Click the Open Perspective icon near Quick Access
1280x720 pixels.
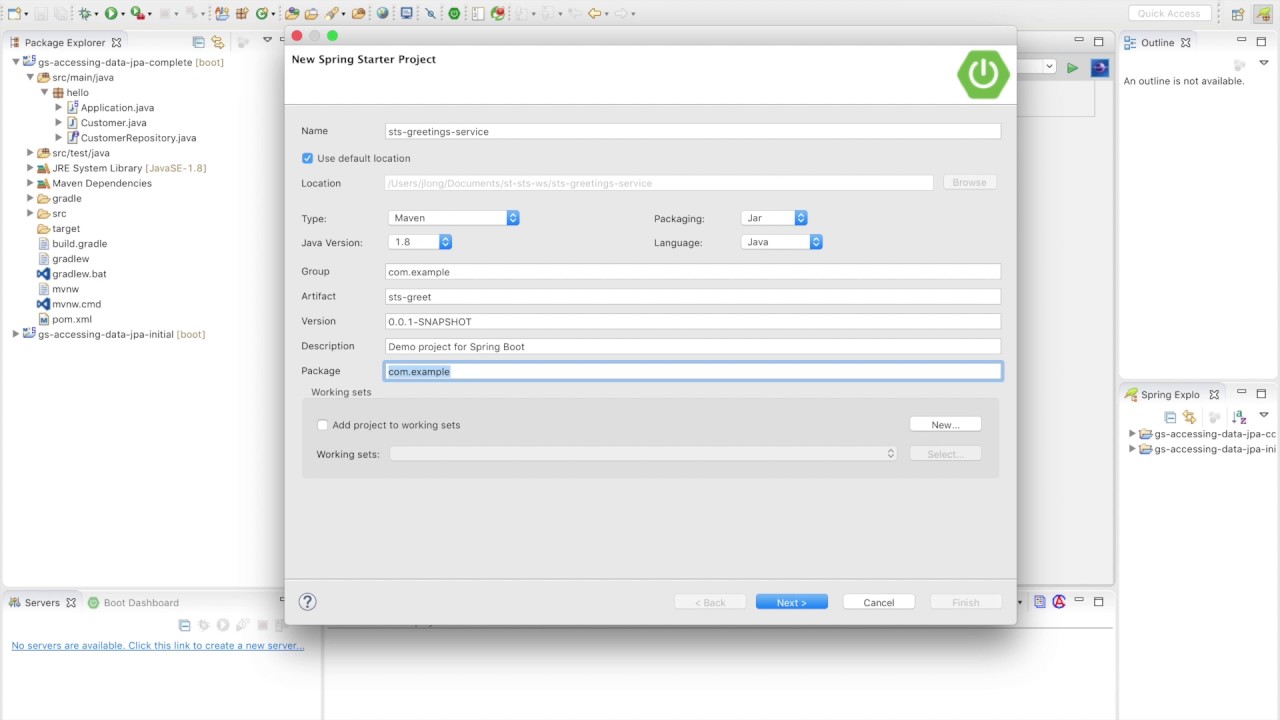1238,14
